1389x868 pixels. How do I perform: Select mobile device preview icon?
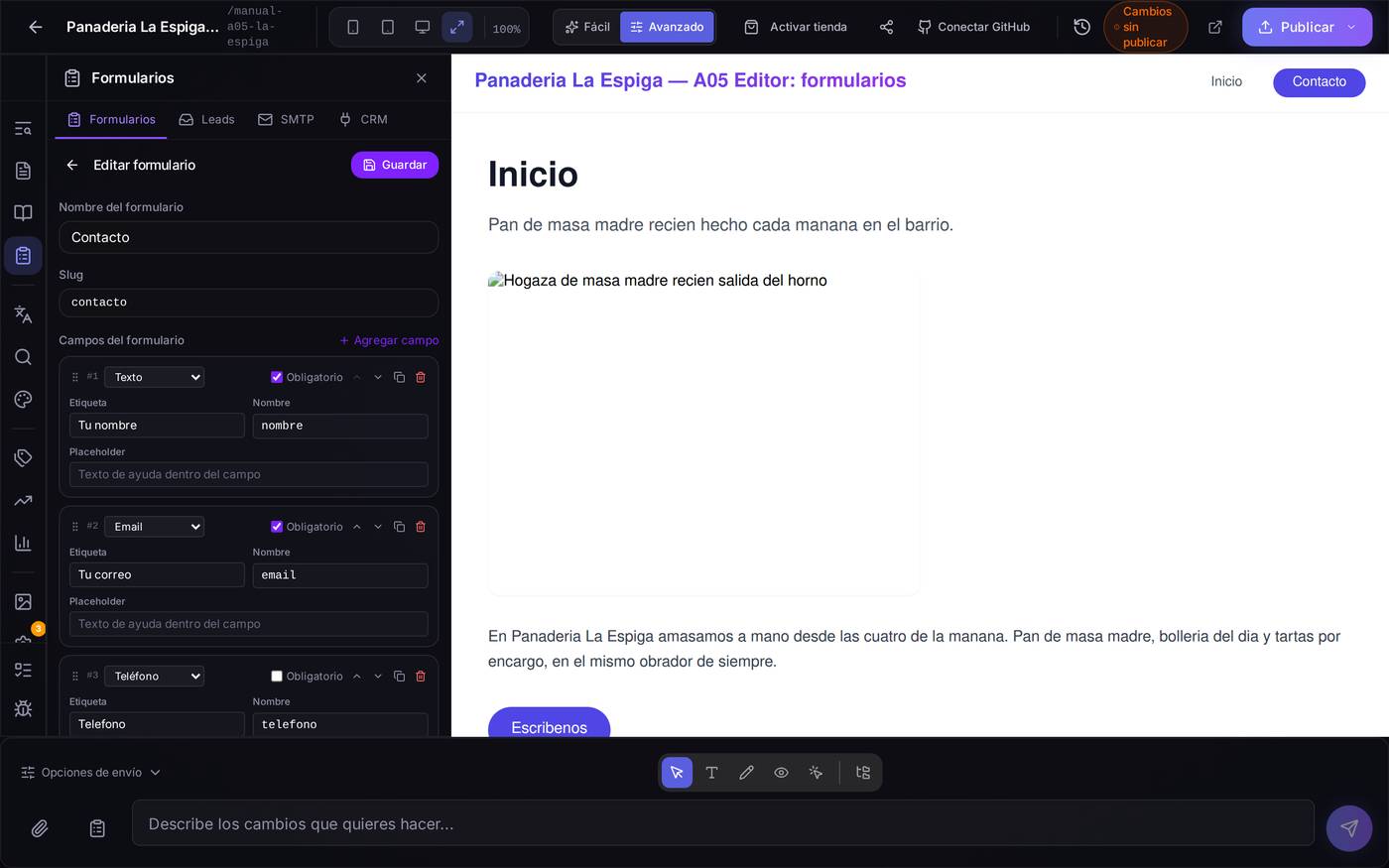pos(353,27)
